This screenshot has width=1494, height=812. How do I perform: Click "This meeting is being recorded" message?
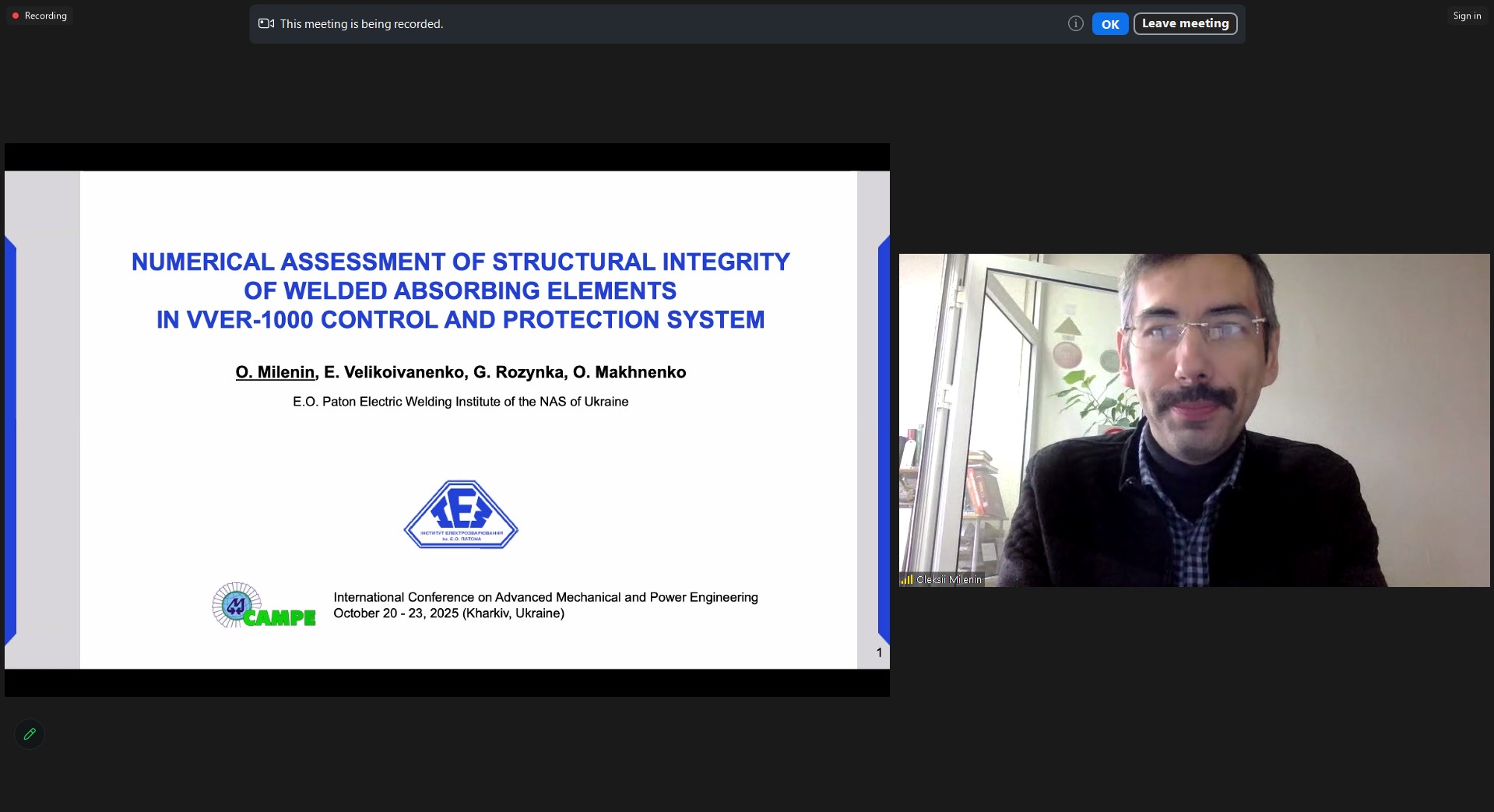[x=361, y=24]
